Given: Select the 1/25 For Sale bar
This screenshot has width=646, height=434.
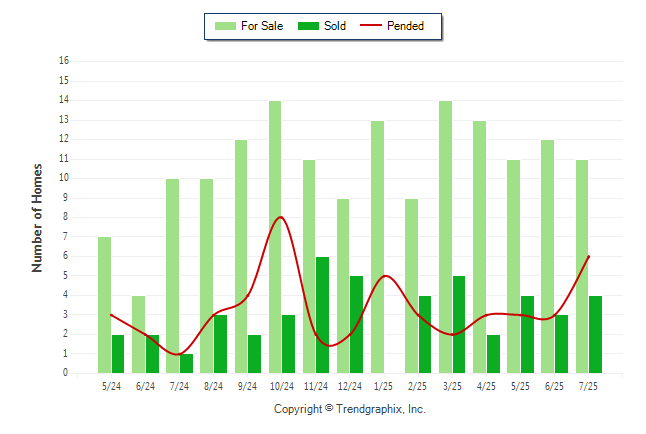Looking at the screenshot, I should click(x=377, y=247).
